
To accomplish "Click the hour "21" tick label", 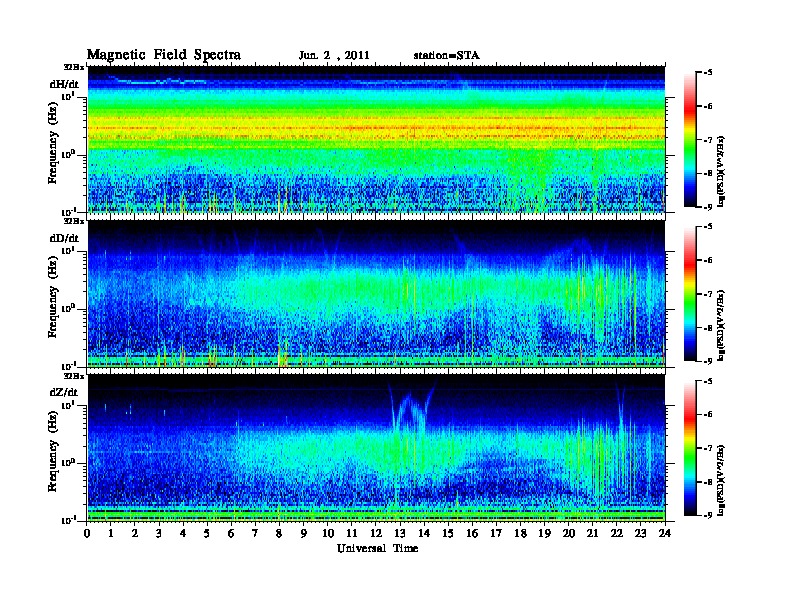I will tap(592, 534).
